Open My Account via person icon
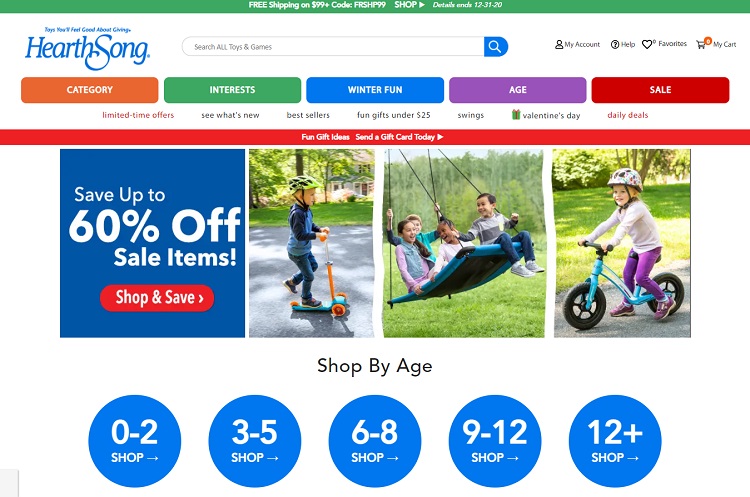This screenshot has width=750, height=497. coord(559,44)
